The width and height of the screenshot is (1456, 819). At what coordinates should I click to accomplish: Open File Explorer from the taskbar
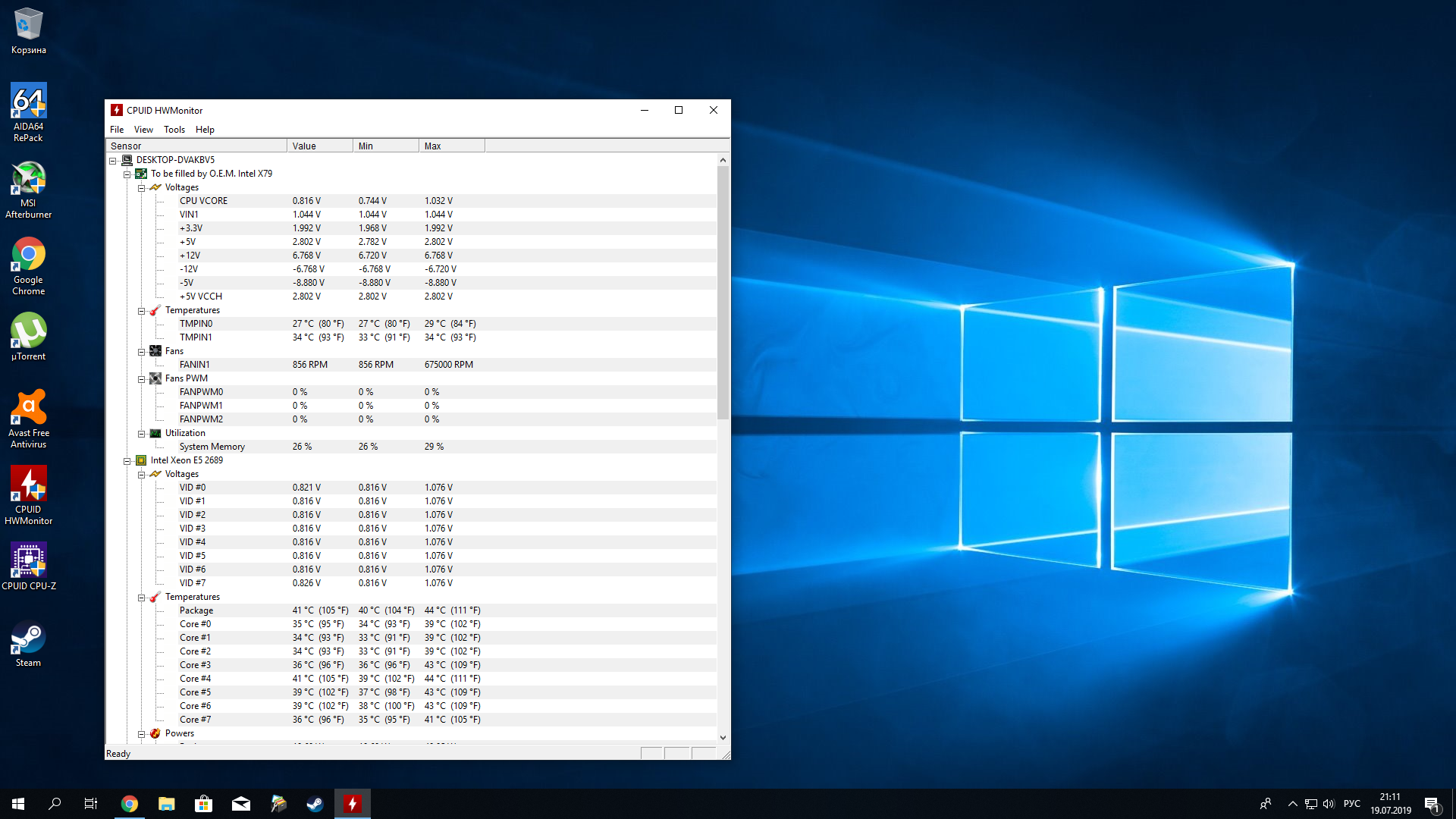coord(167,804)
